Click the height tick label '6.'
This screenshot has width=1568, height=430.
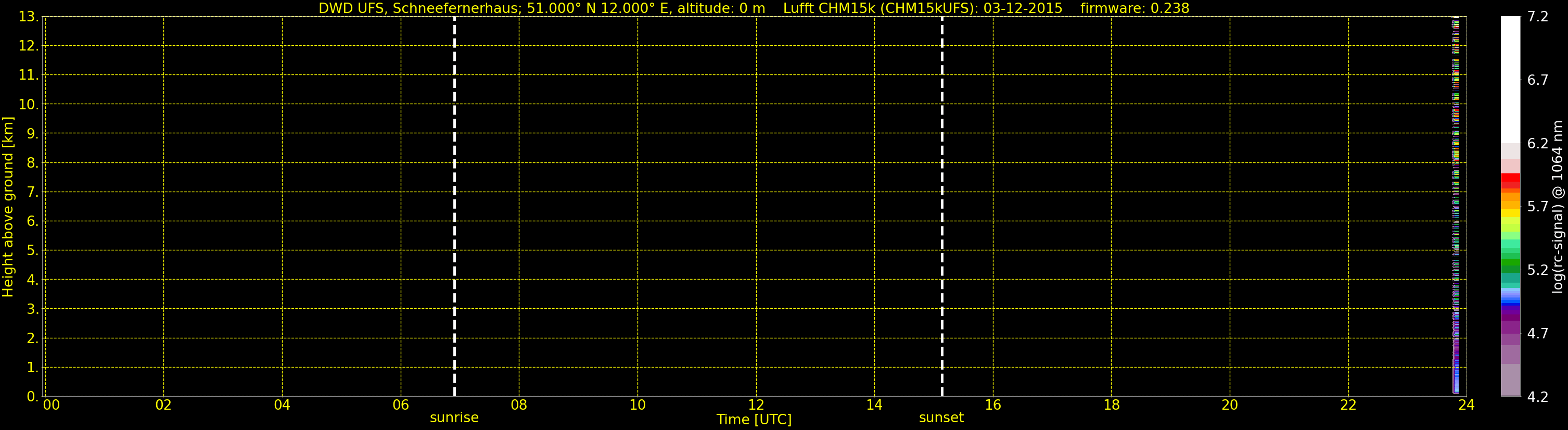(32, 222)
